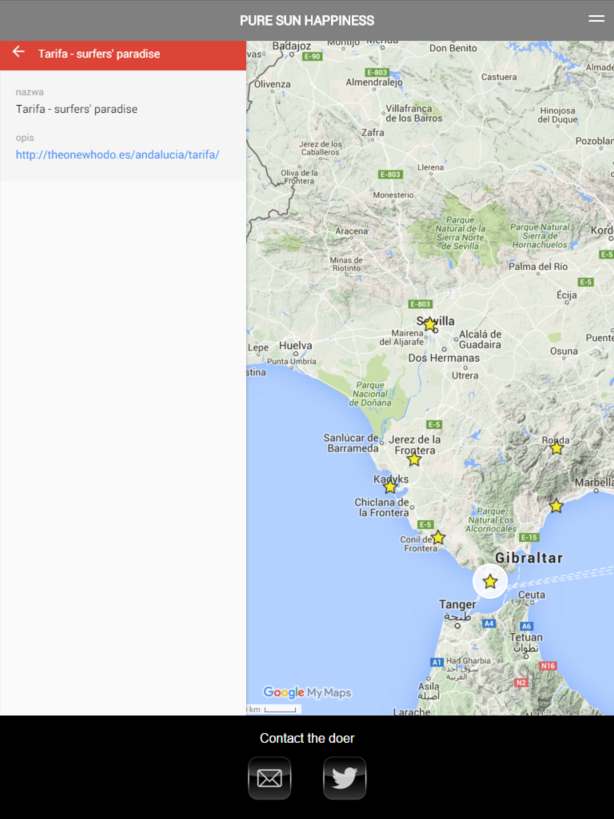
Task: Click the Tetuan map label
Action: pos(526,637)
